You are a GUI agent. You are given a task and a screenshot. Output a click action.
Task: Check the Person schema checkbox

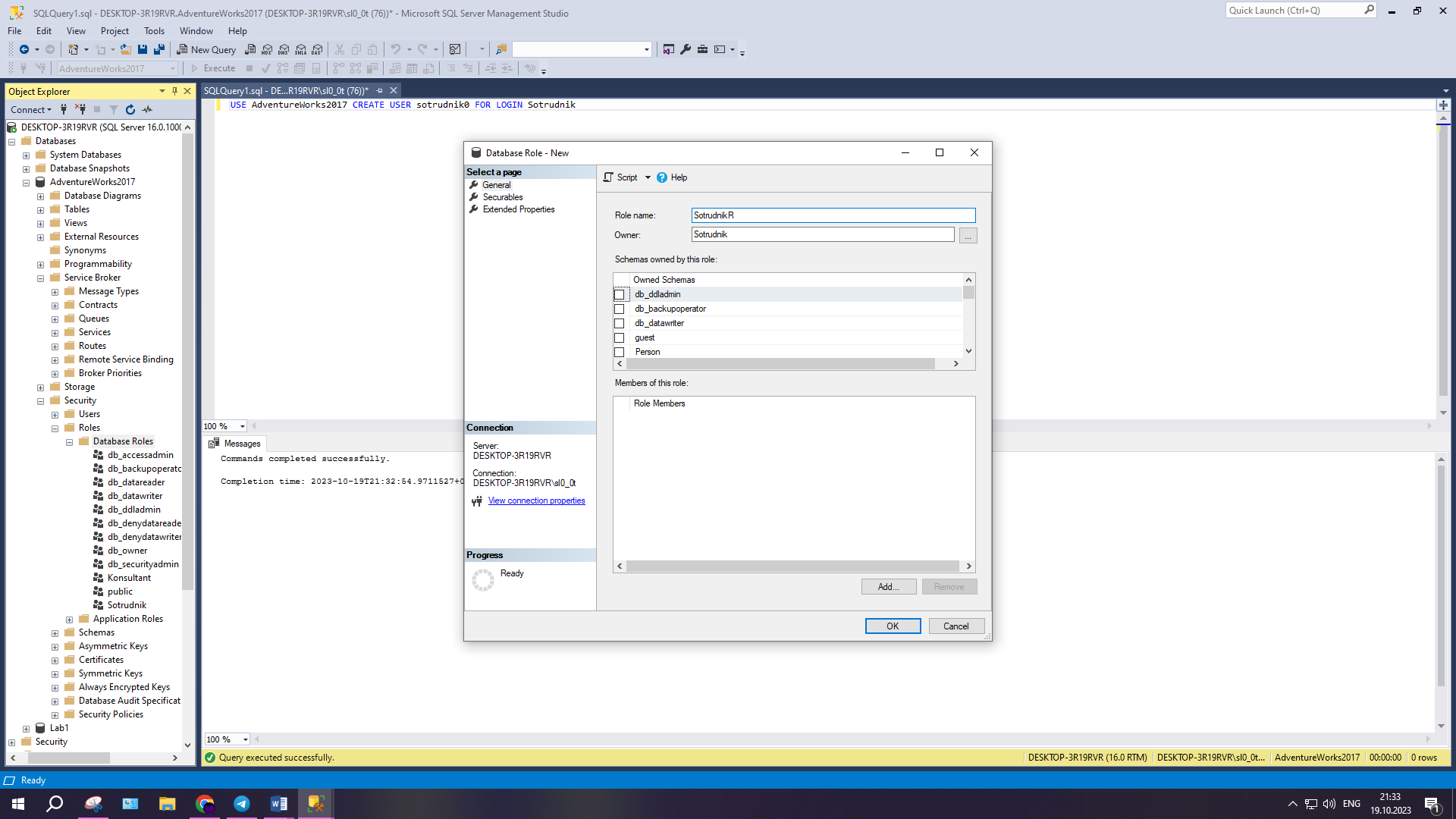coord(620,352)
